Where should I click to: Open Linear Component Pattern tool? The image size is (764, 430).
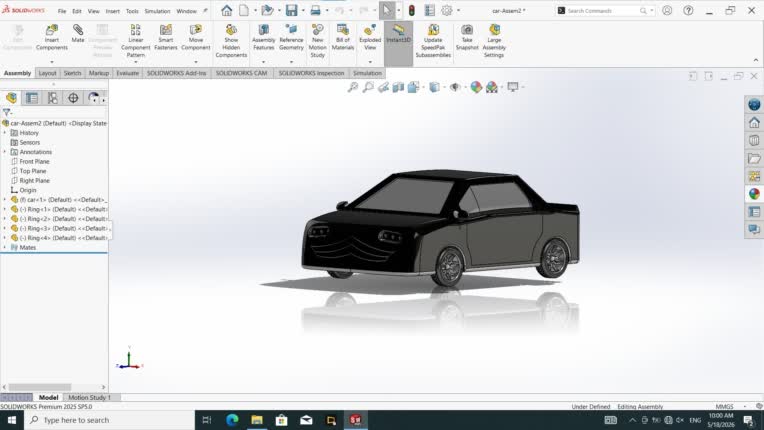tap(135, 41)
